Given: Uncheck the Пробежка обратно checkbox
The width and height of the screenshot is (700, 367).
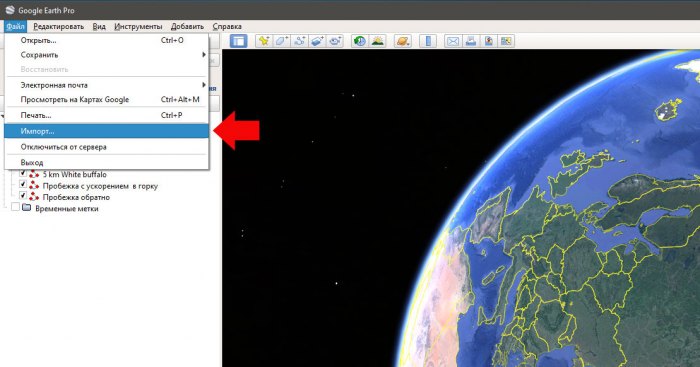Looking at the screenshot, I should [x=23, y=196].
